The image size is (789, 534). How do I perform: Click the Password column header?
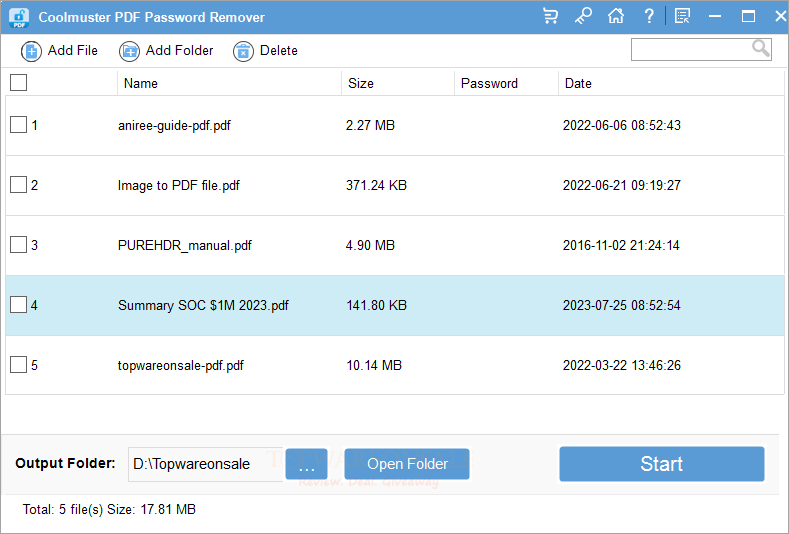tap(506, 83)
